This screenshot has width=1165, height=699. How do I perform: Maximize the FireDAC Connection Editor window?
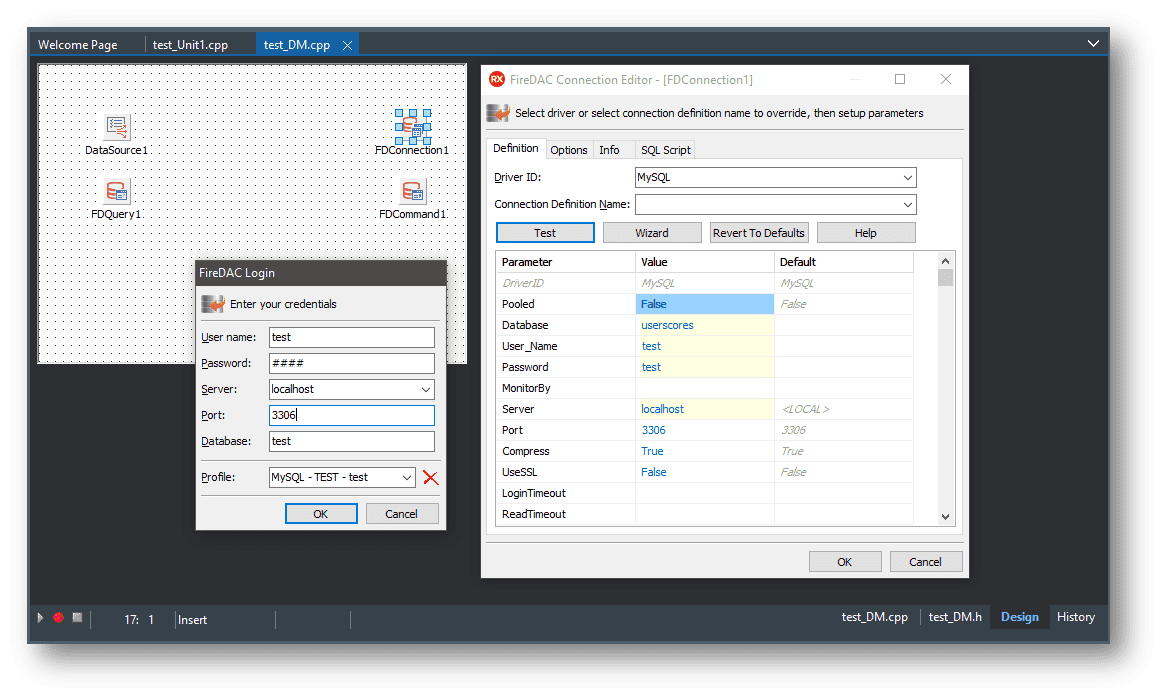pyautogui.click(x=900, y=79)
